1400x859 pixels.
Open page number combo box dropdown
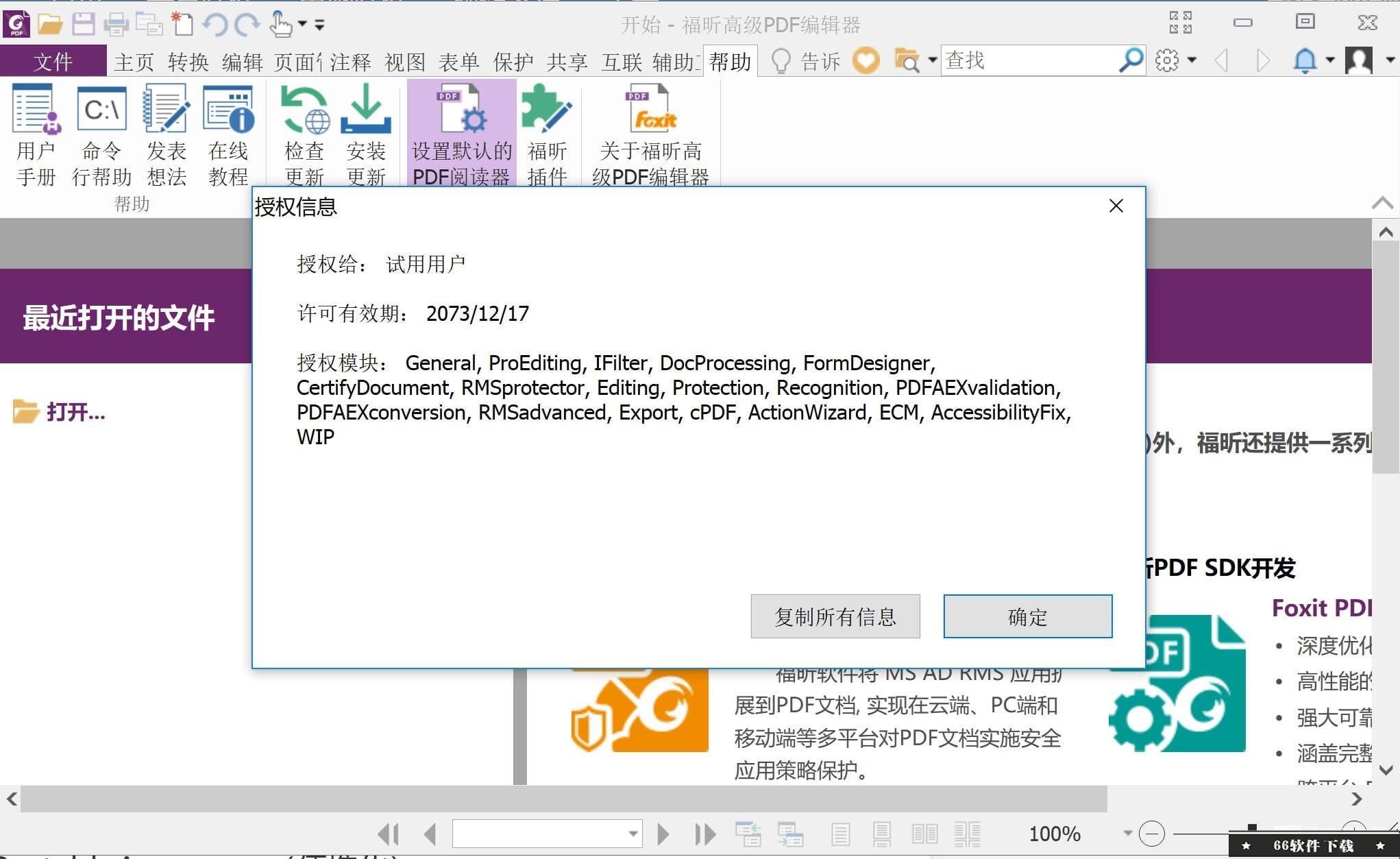(633, 834)
